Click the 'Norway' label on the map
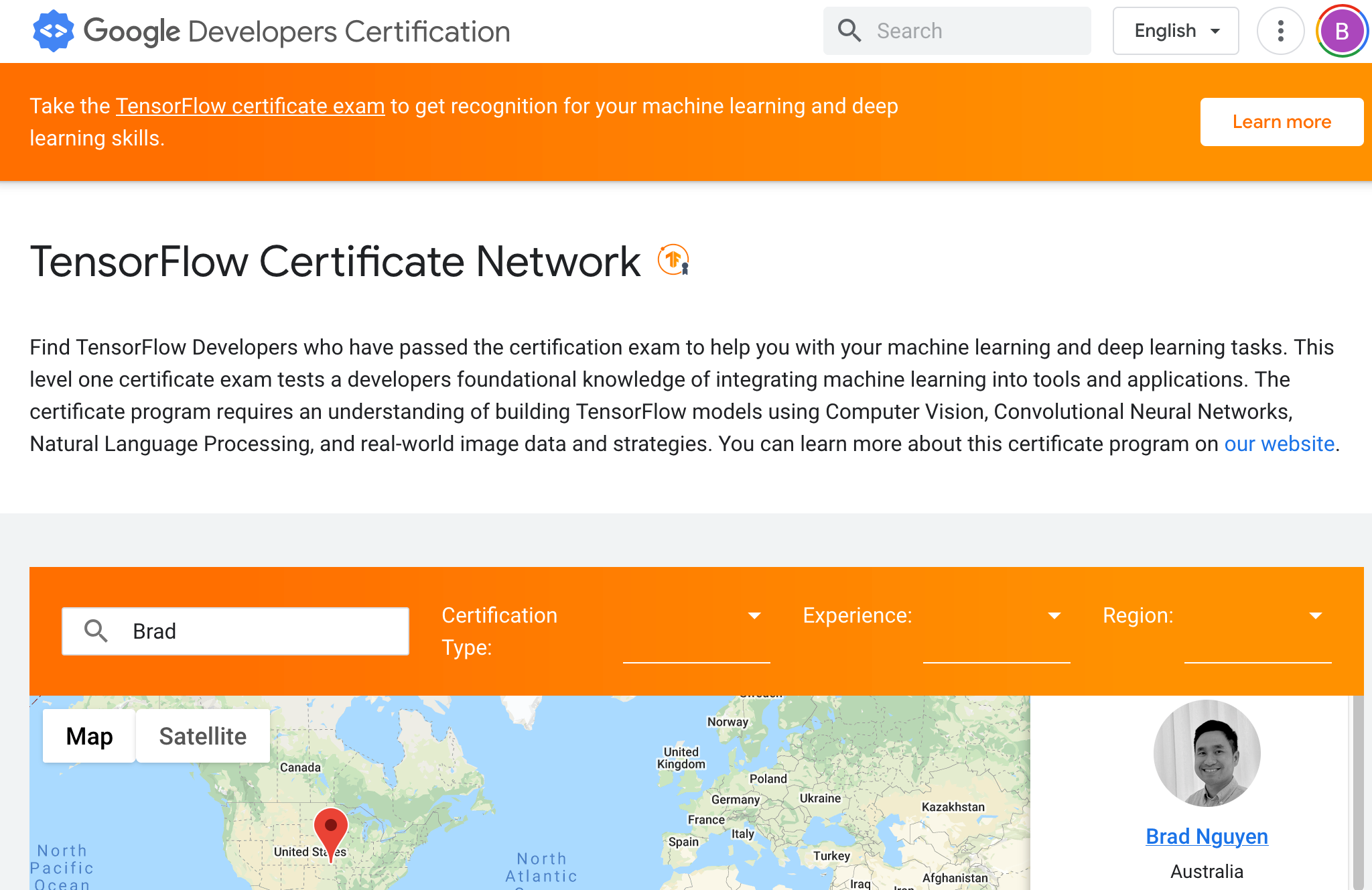1372x890 pixels. click(x=728, y=722)
